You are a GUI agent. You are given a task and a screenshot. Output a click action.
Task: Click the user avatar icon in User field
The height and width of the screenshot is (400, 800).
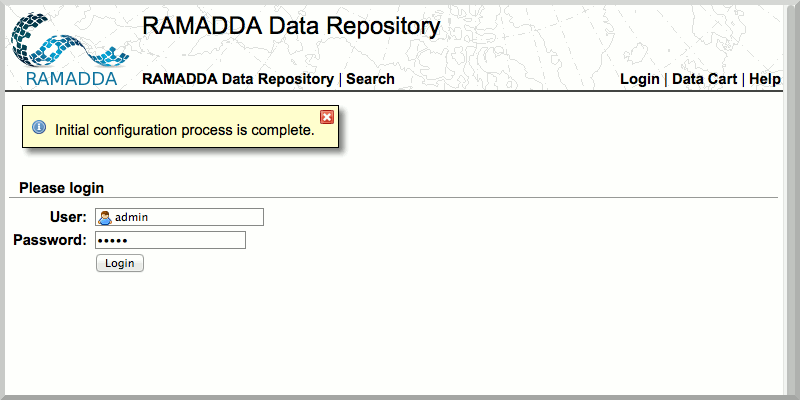pos(104,217)
